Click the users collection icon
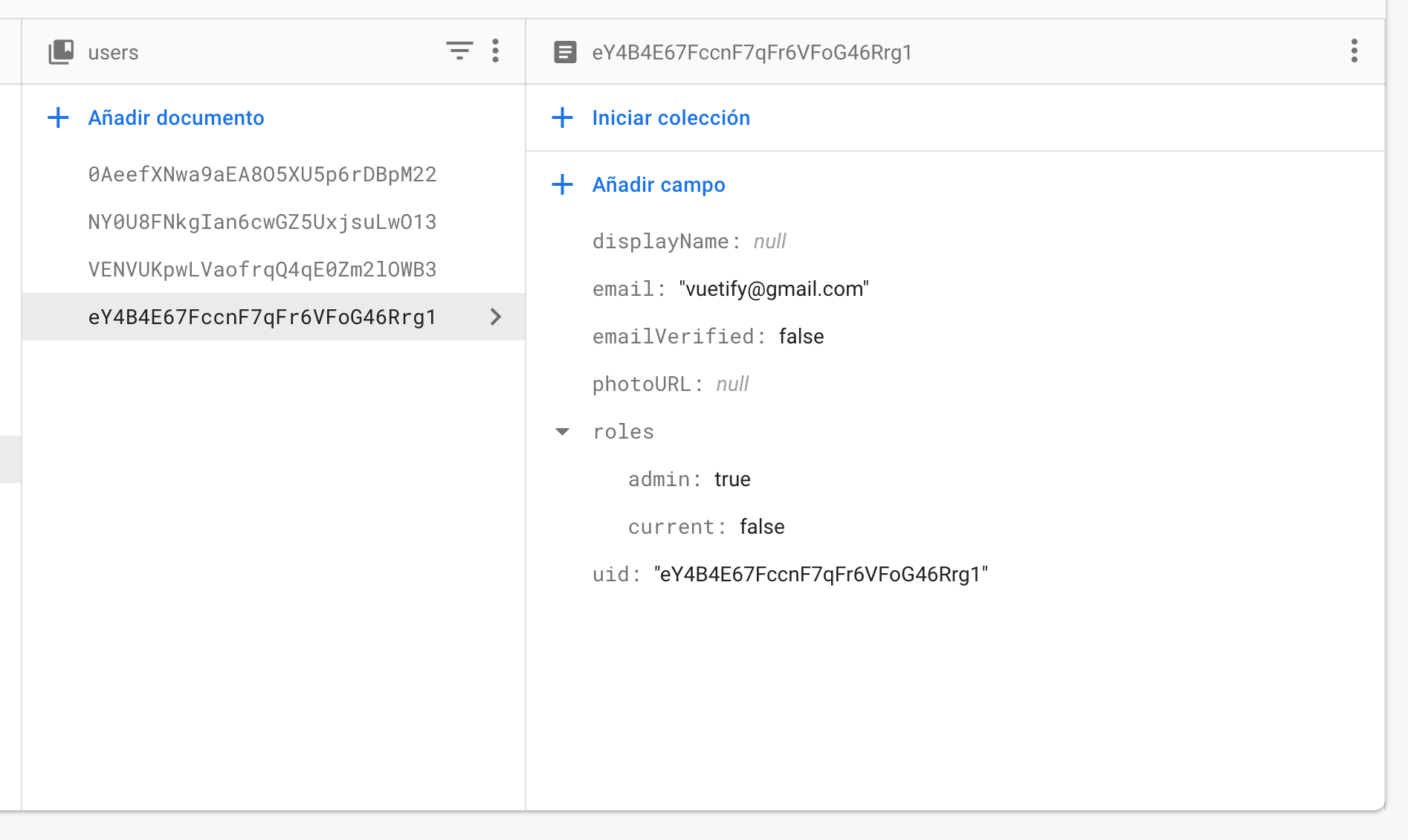Image resolution: width=1408 pixels, height=840 pixels. pyautogui.click(x=61, y=52)
